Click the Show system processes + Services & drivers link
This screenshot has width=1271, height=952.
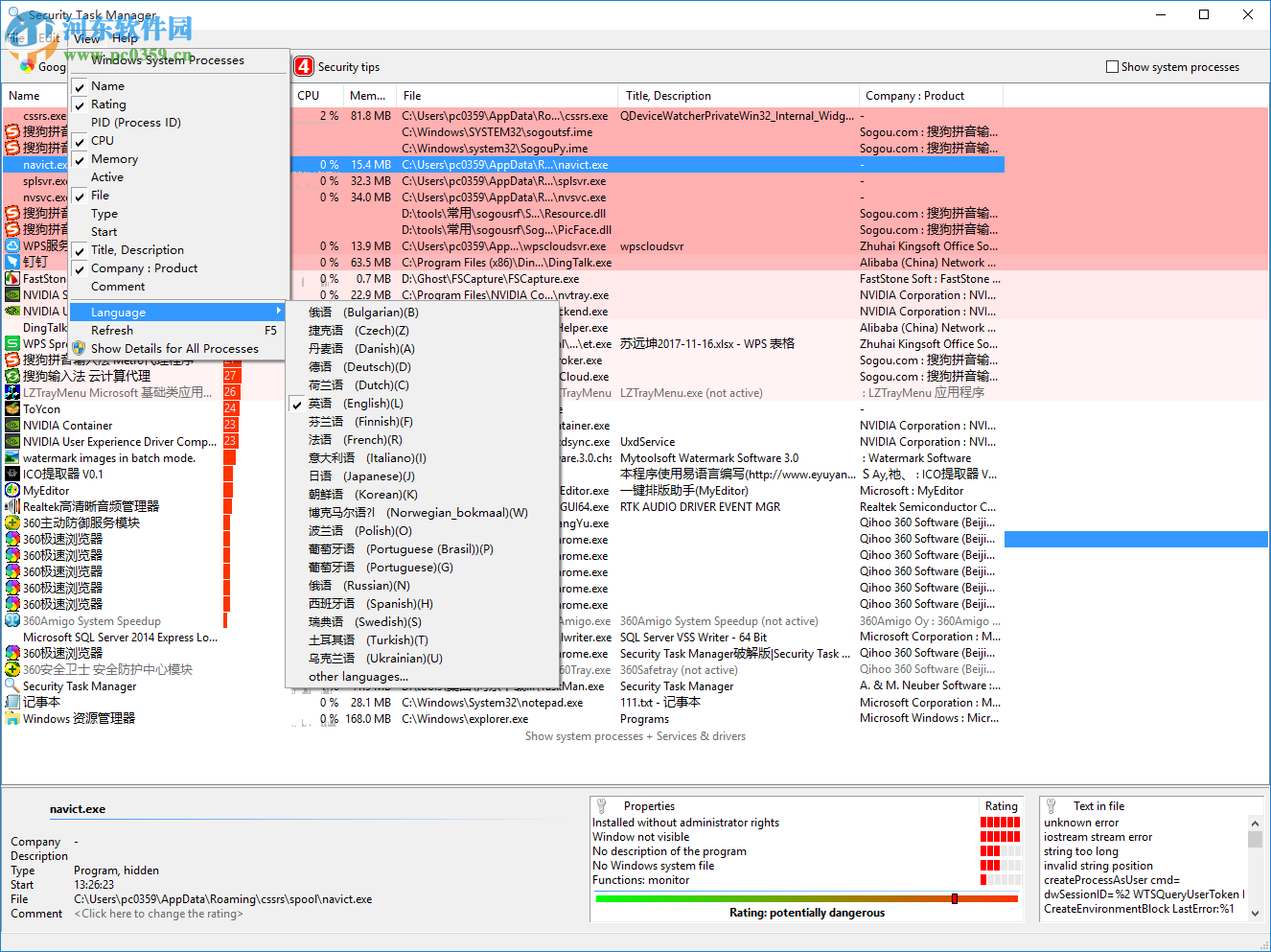635,735
